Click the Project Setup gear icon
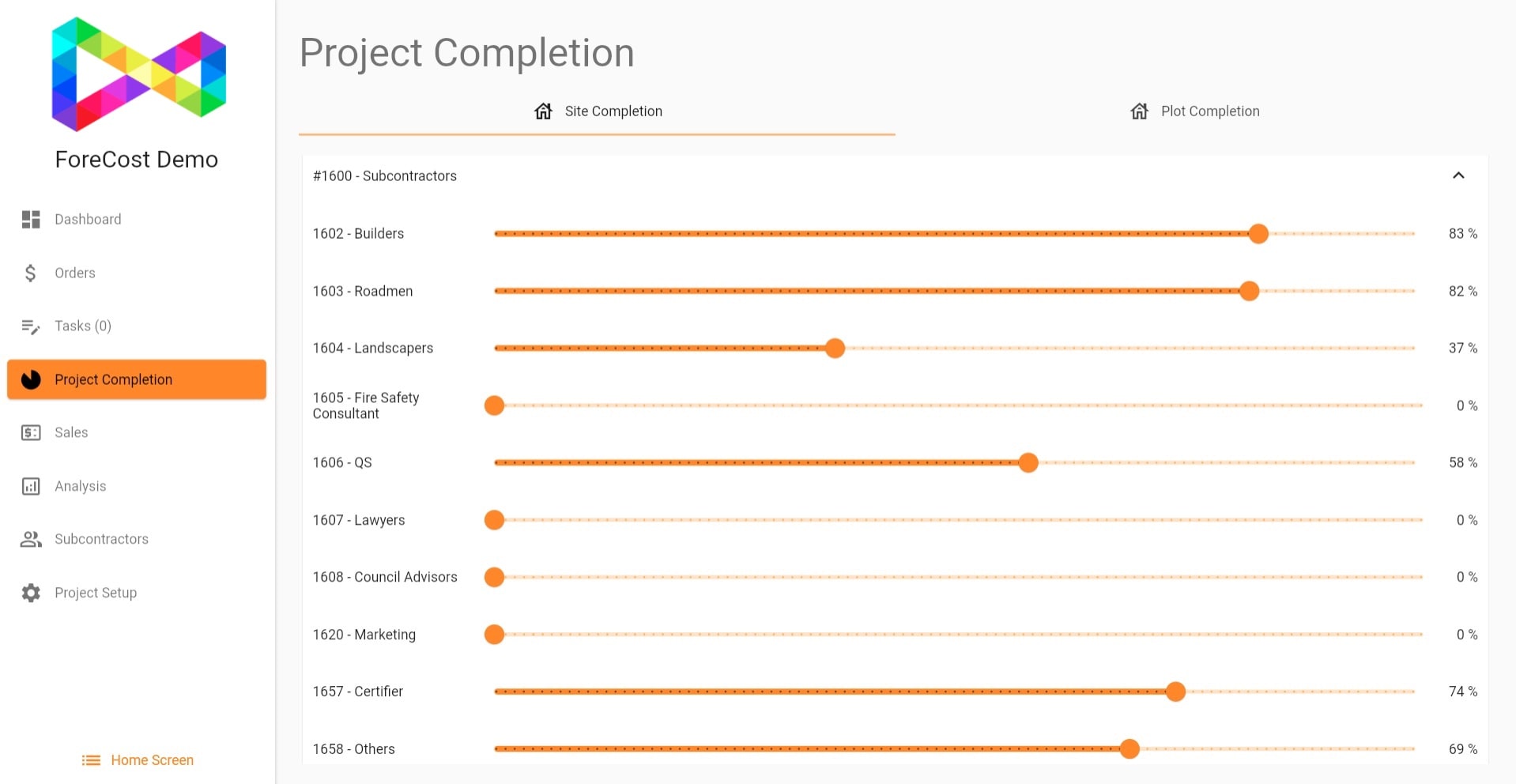The width and height of the screenshot is (1516, 784). click(31, 593)
